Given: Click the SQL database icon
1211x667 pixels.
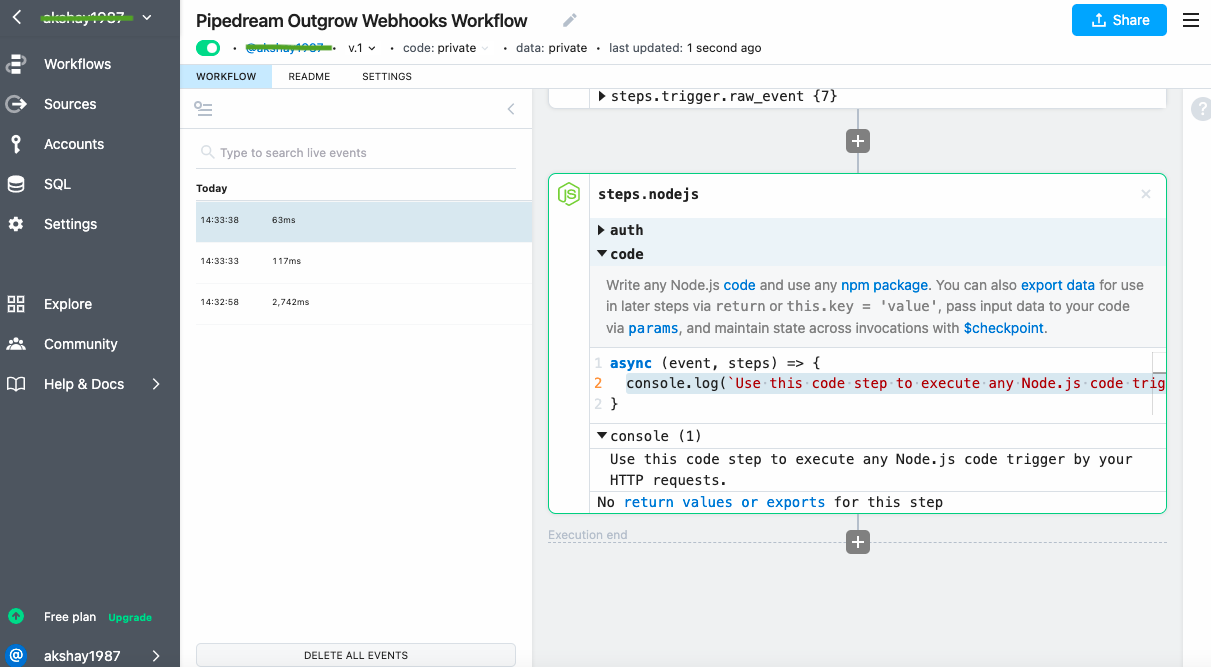Looking at the screenshot, I should [x=16, y=184].
